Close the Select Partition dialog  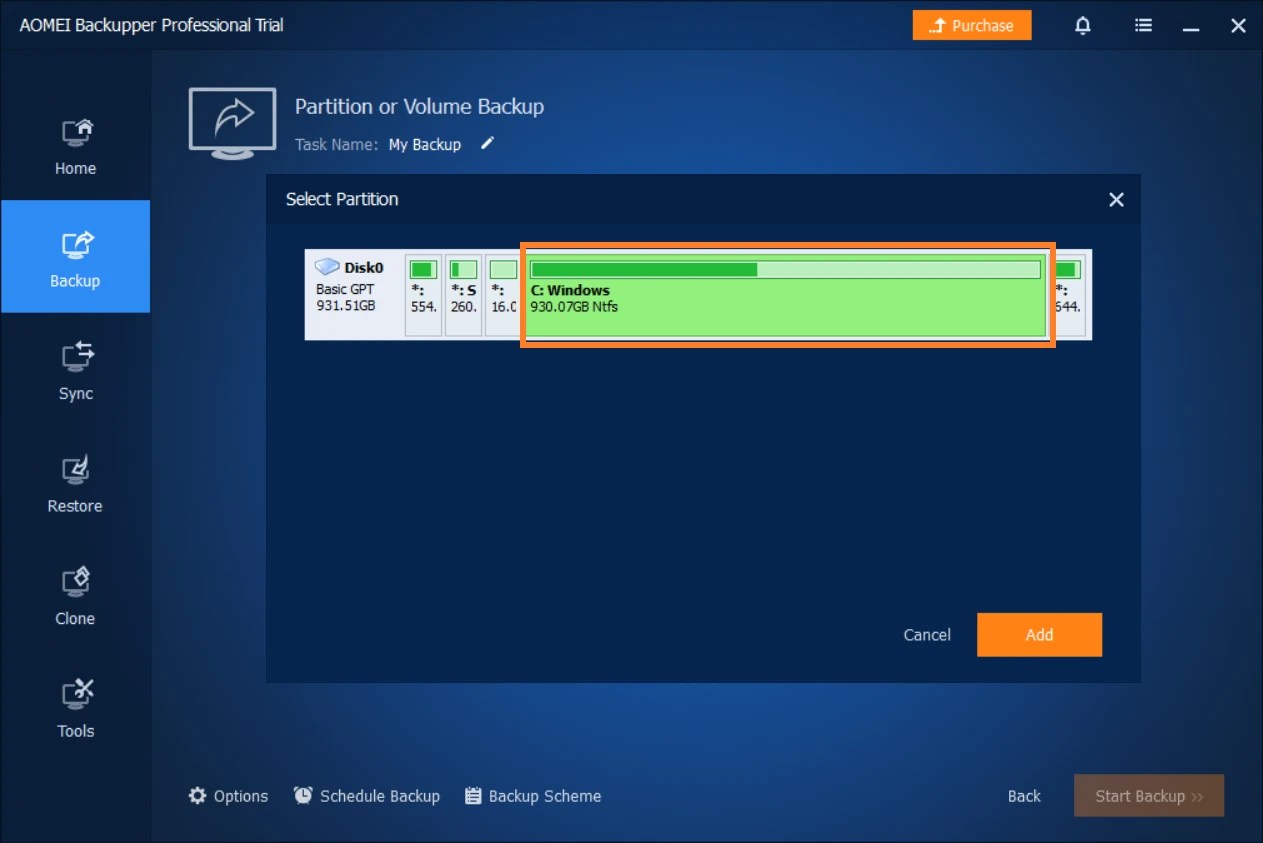point(1116,199)
